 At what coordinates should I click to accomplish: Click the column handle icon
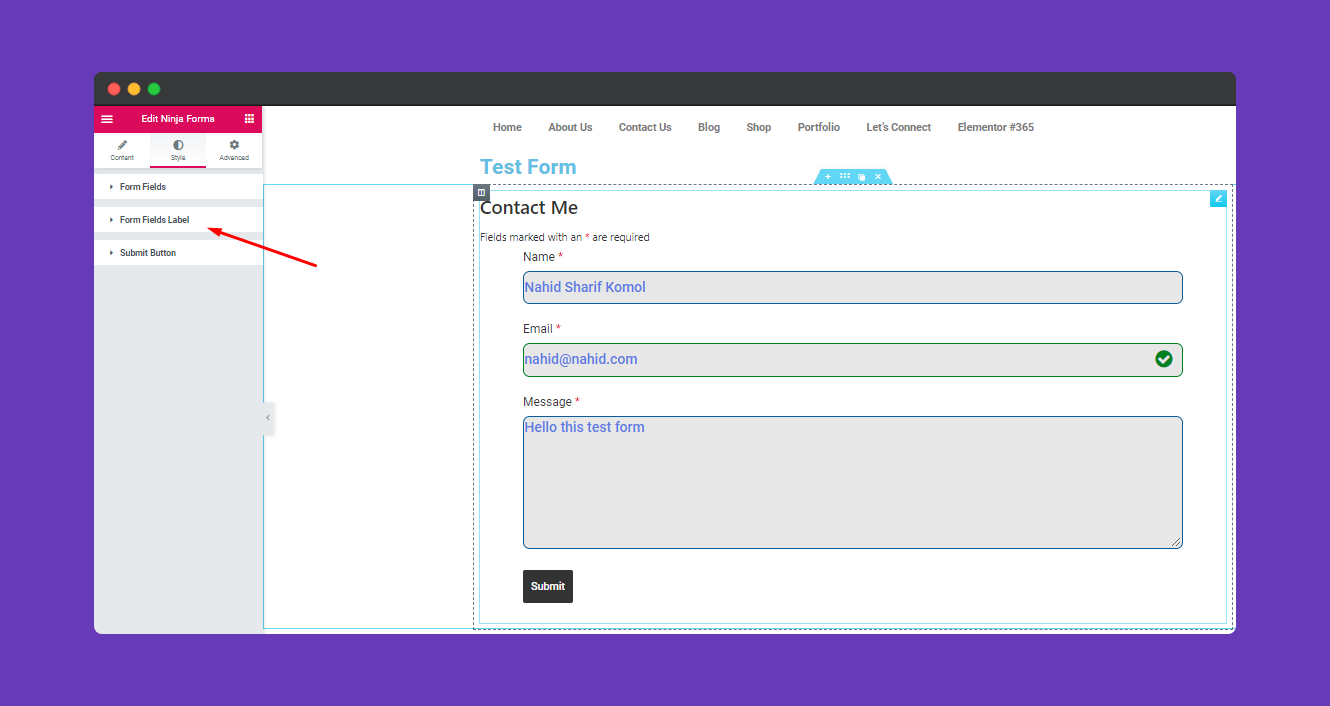[x=481, y=192]
